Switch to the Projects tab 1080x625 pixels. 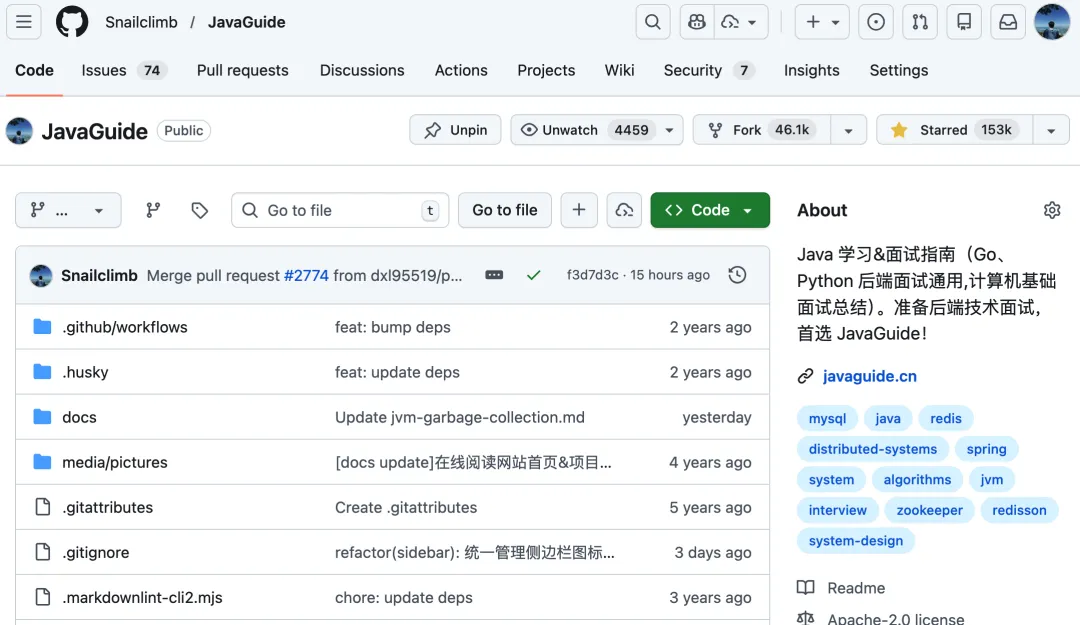coord(546,70)
